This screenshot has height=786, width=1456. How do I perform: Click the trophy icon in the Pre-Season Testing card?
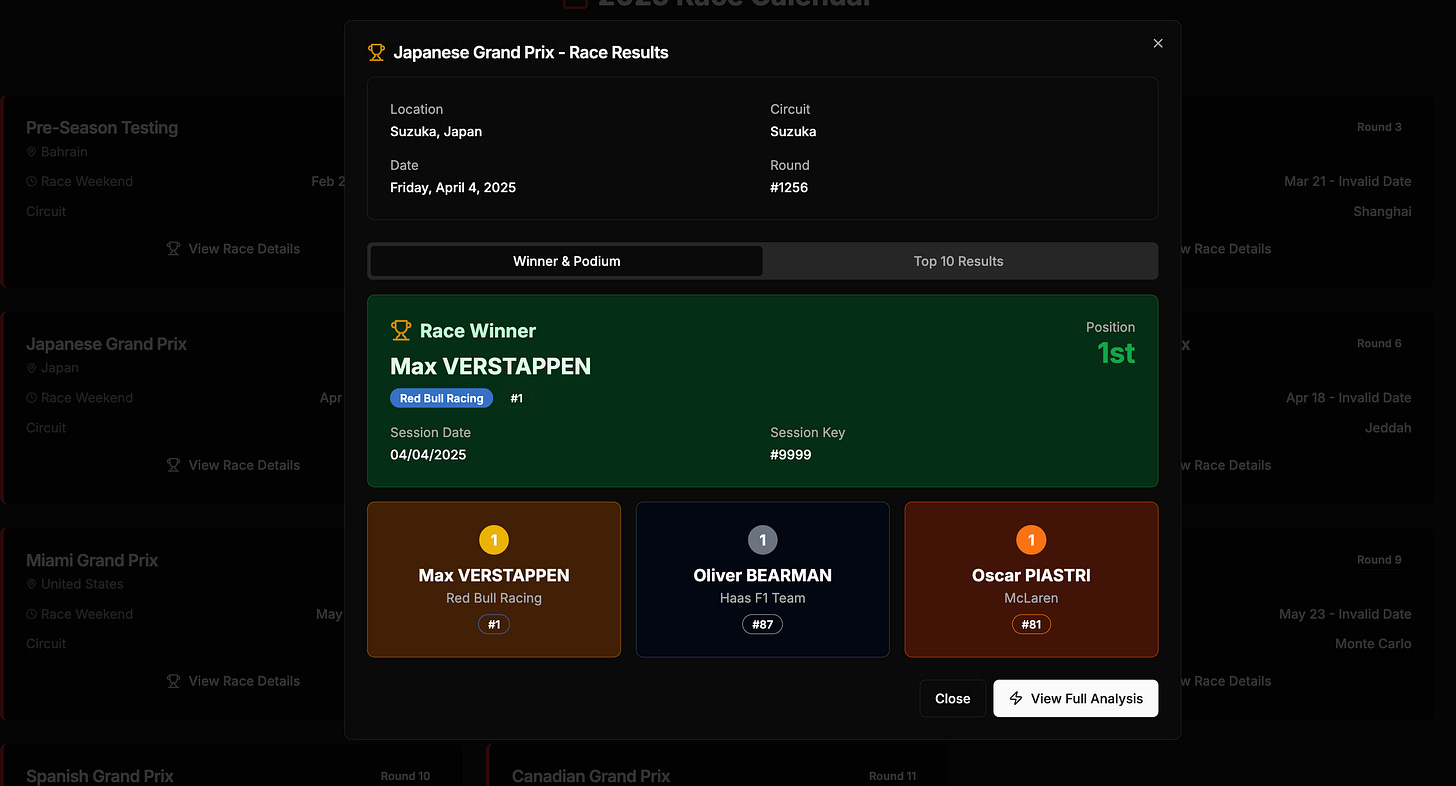click(174, 249)
